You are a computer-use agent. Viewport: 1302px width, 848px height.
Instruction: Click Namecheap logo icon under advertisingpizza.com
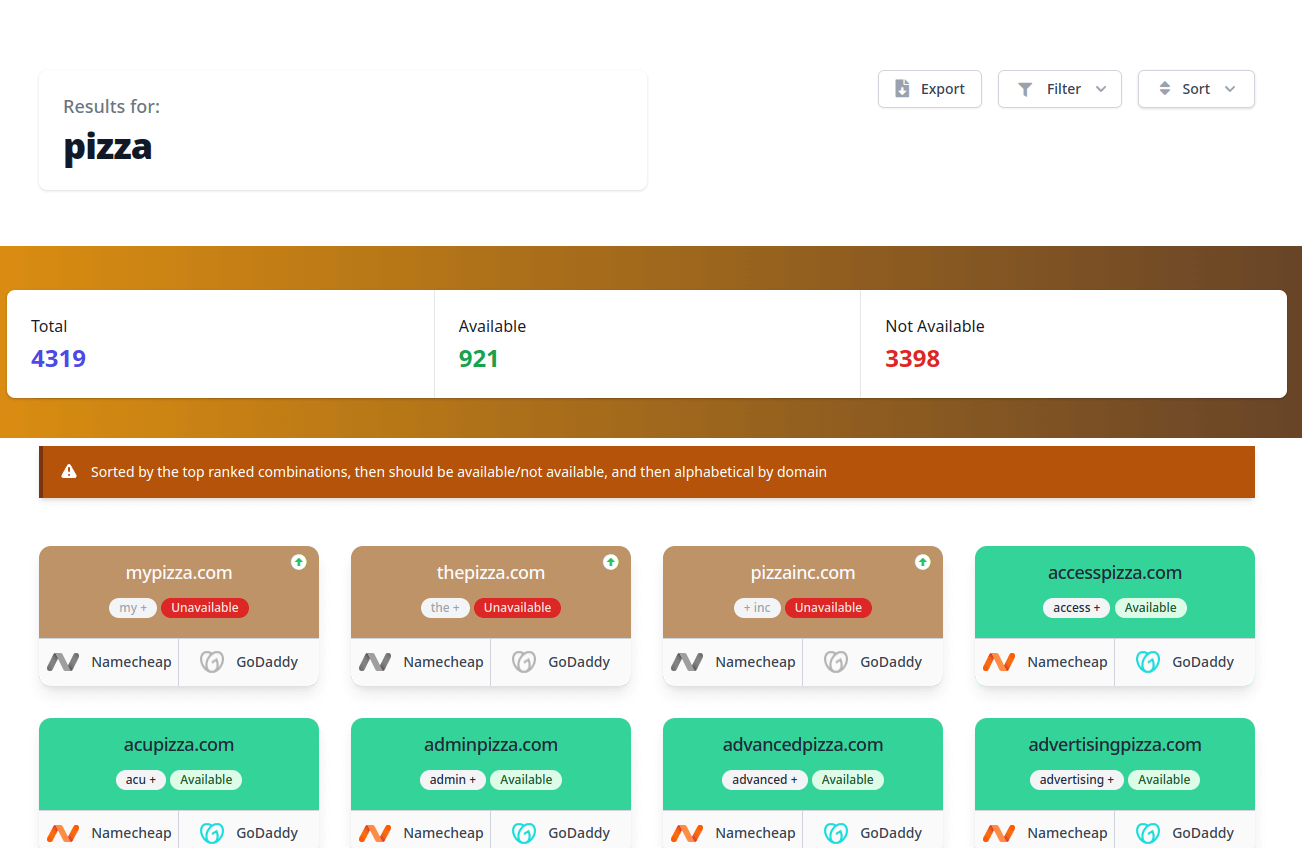(999, 833)
